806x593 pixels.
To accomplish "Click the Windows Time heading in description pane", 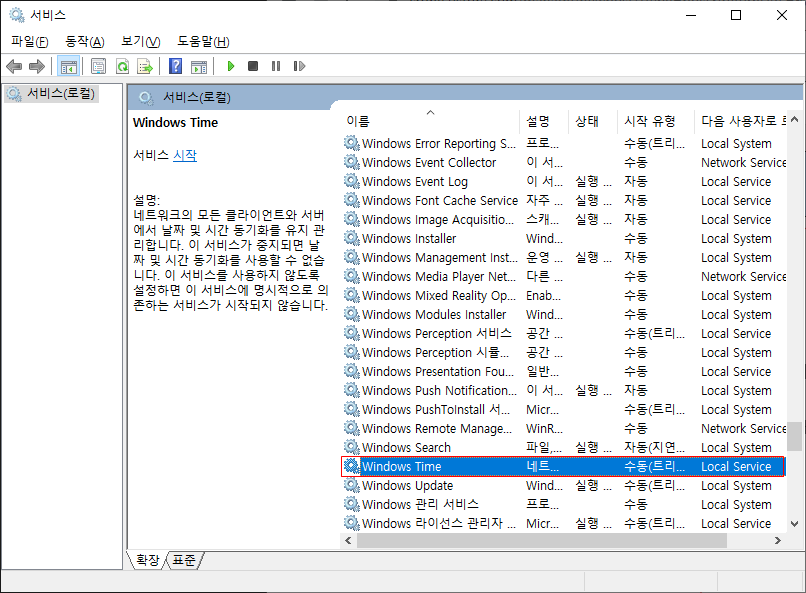I will coord(175,123).
